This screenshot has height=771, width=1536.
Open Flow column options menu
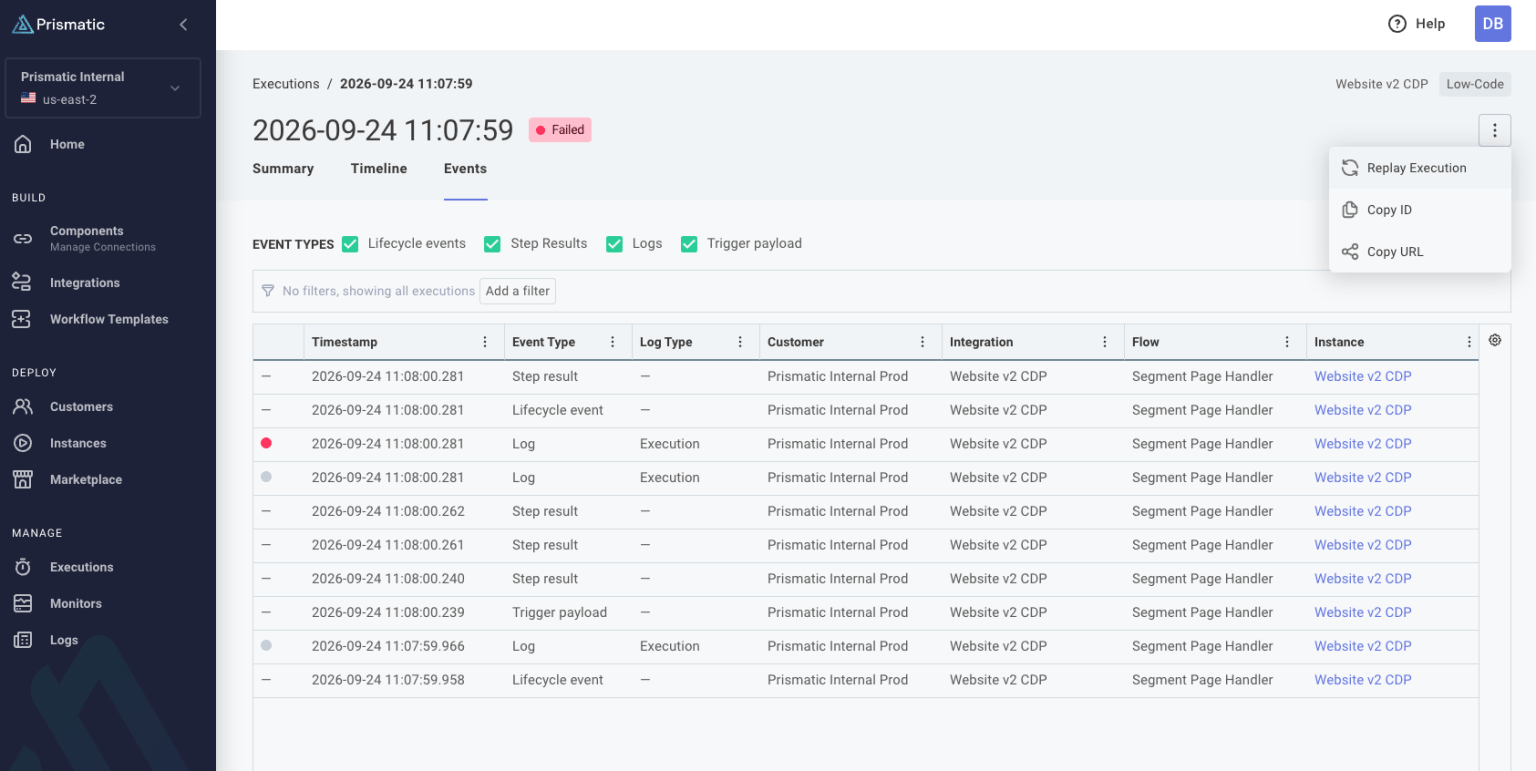pyautogui.click(x=1287, y=342)
